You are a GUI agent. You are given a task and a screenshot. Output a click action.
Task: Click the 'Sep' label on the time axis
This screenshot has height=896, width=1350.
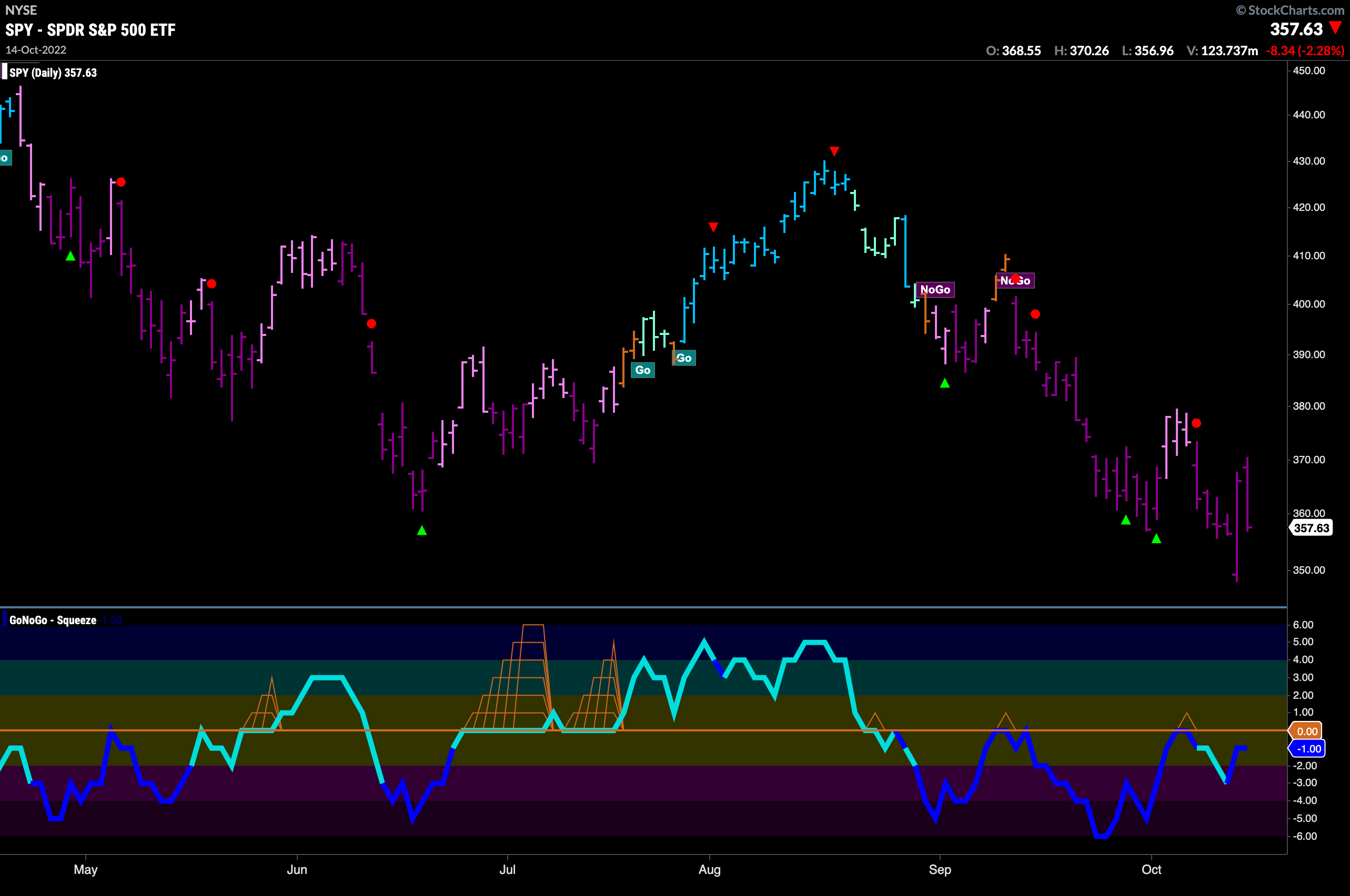tap(940, 870)
